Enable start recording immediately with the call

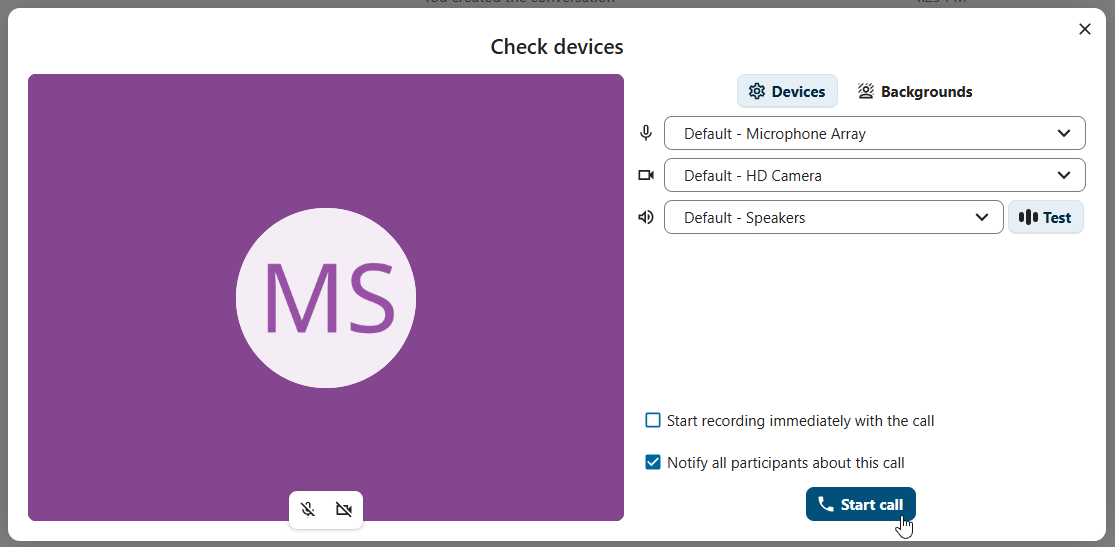653,420
